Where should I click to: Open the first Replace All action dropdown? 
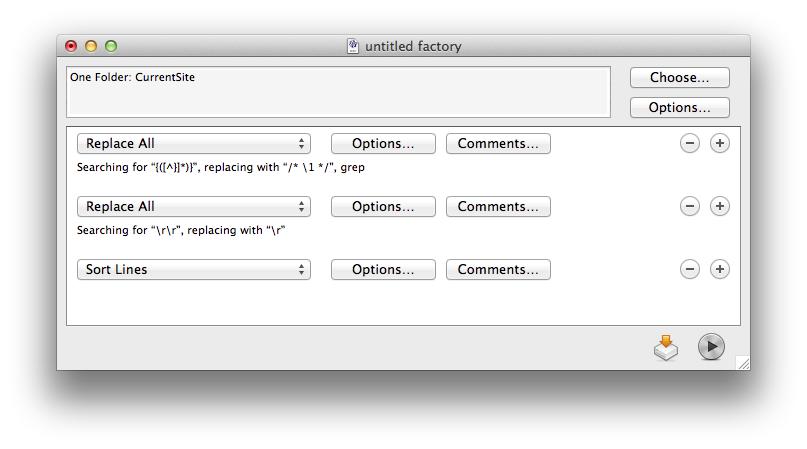click(x=194, y=144)
